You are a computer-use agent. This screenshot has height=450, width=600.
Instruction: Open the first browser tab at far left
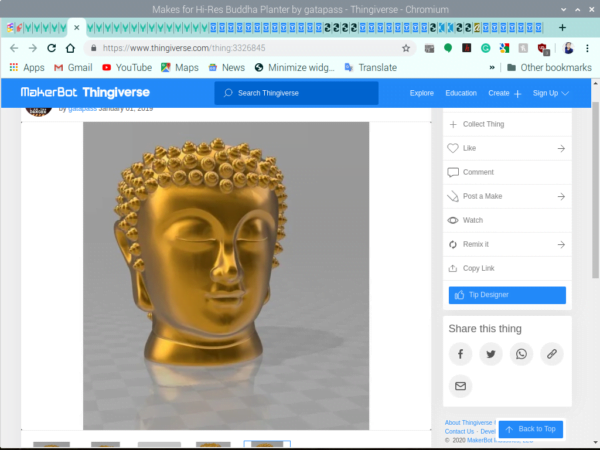pos(10,28)
